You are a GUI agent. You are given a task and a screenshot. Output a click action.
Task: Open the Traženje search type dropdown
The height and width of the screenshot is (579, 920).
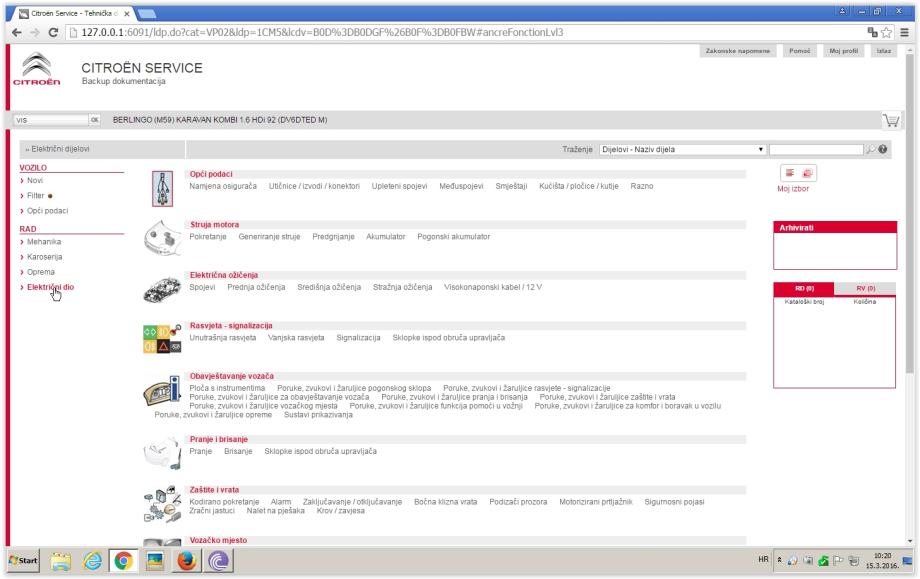(x=682, y=150)
